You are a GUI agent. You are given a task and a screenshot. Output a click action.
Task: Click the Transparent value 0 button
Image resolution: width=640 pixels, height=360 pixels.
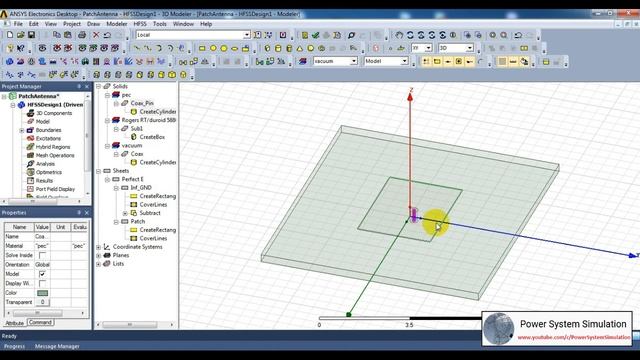[42, 302]
